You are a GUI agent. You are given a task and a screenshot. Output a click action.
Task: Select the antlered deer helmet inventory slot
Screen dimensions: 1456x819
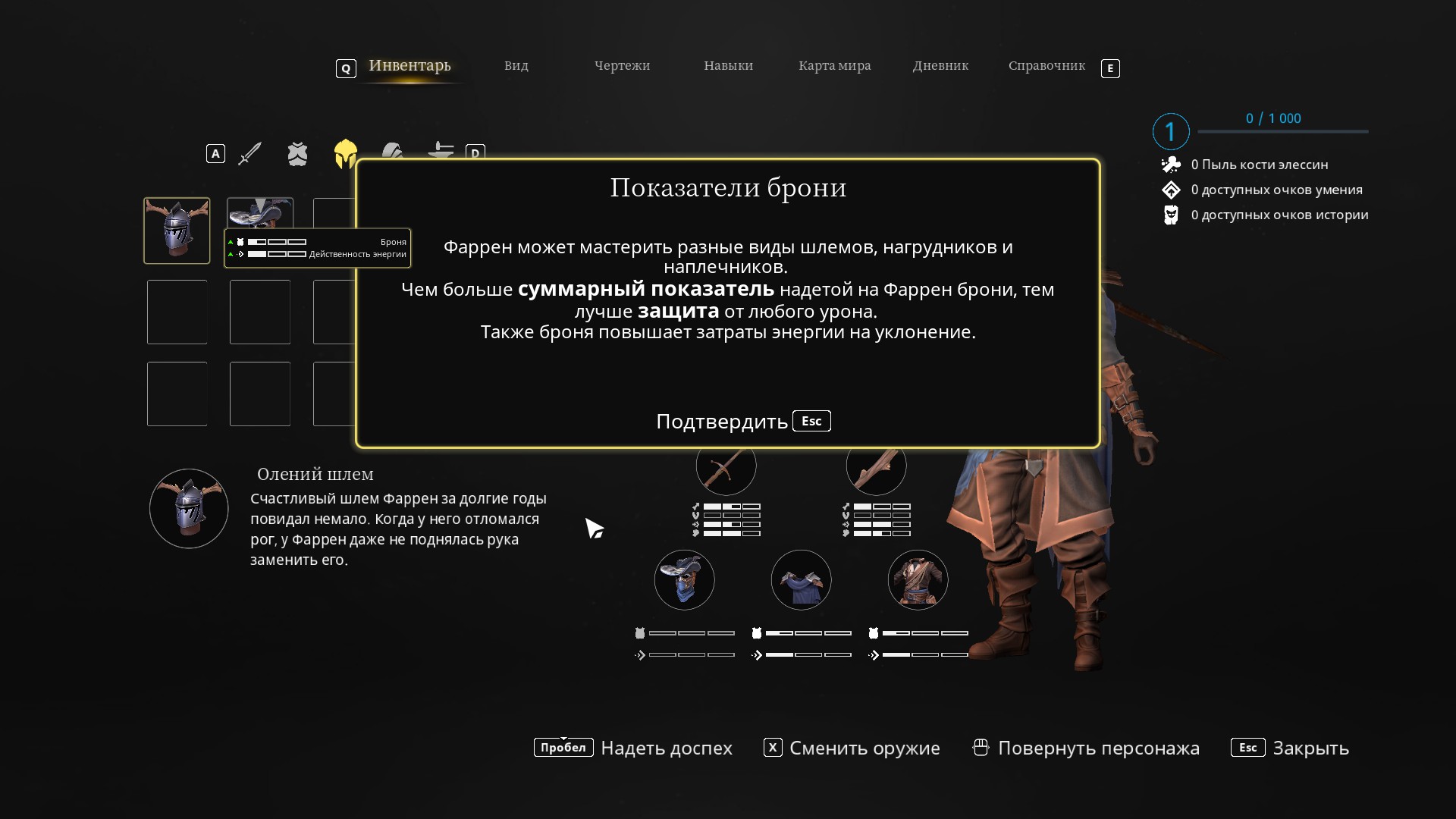pyautogui.click(x=177, y=231)
